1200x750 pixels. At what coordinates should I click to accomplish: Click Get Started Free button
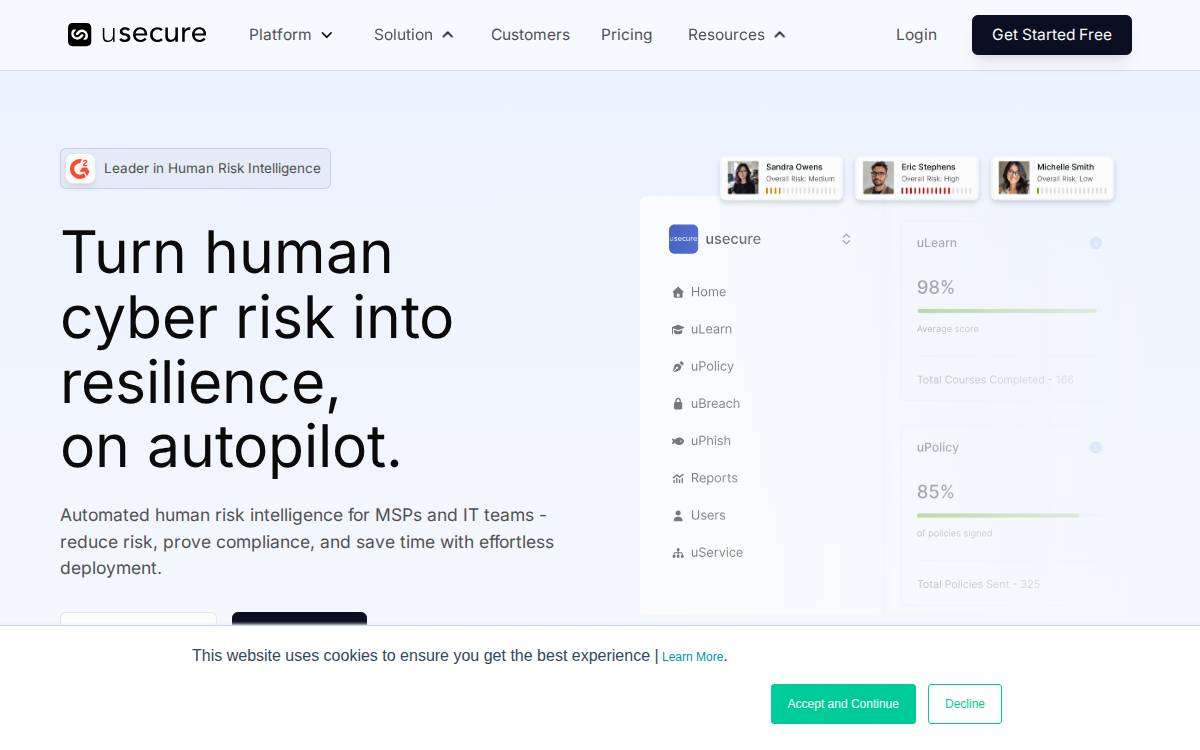point(1052,35)
